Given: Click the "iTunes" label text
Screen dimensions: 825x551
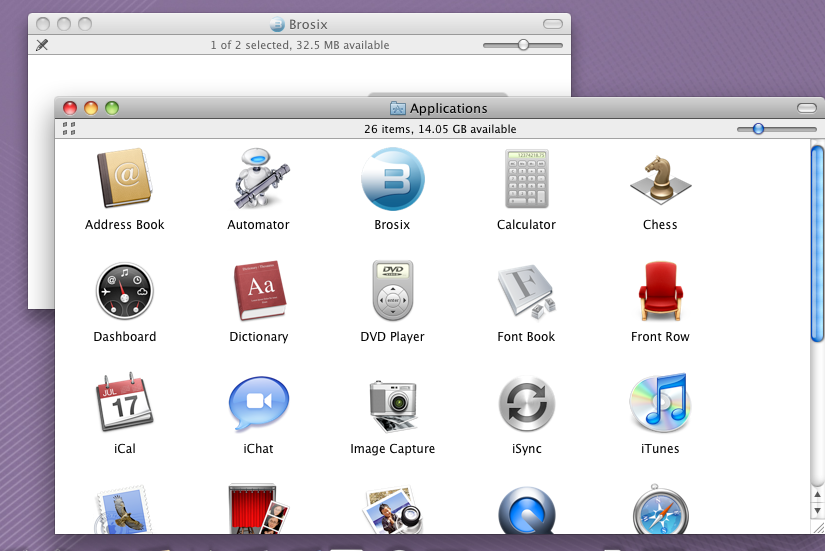Looking at the screenshot, I should pos(660,449).
